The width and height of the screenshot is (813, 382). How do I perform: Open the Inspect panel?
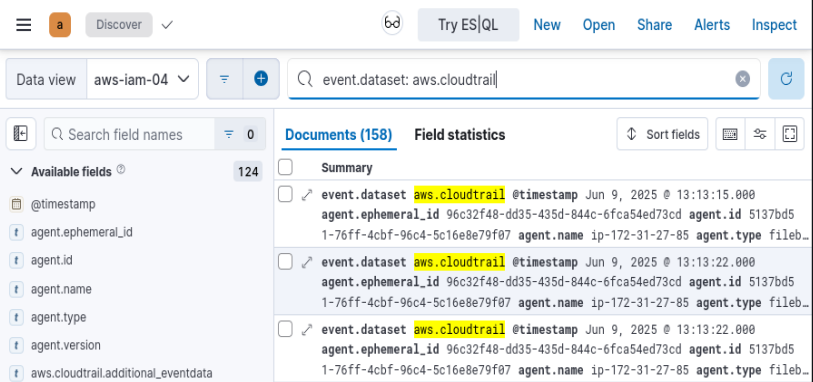tap(774, 25)
